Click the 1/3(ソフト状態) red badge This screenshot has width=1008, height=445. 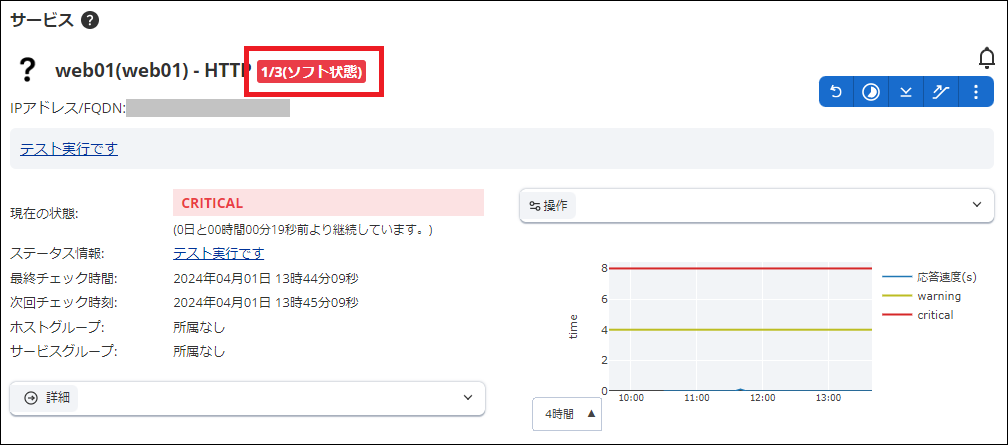pyautogui.click(x=311, y=72)
